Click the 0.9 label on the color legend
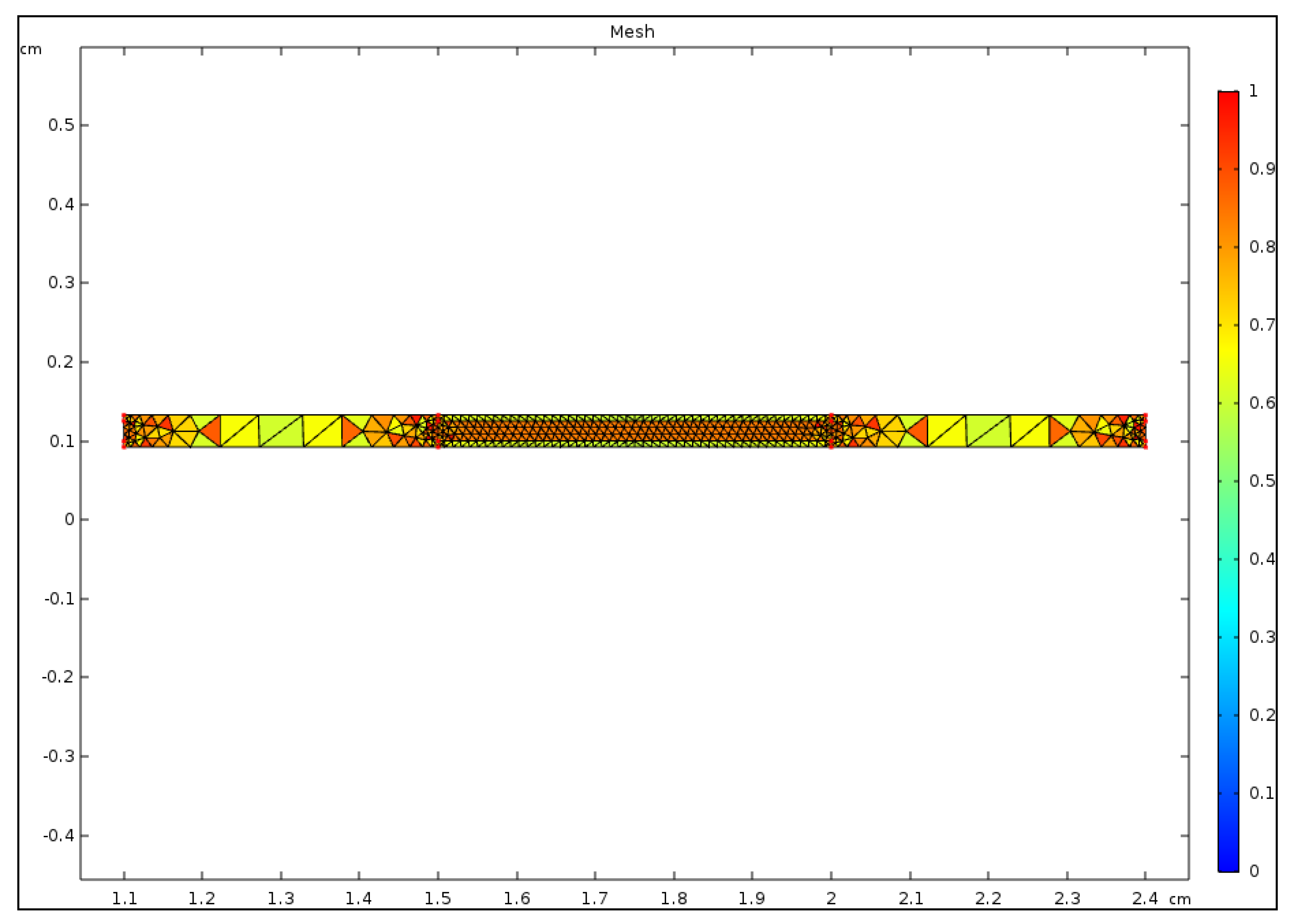Screen dimensions: 1293x924 tap(1262, 169)
